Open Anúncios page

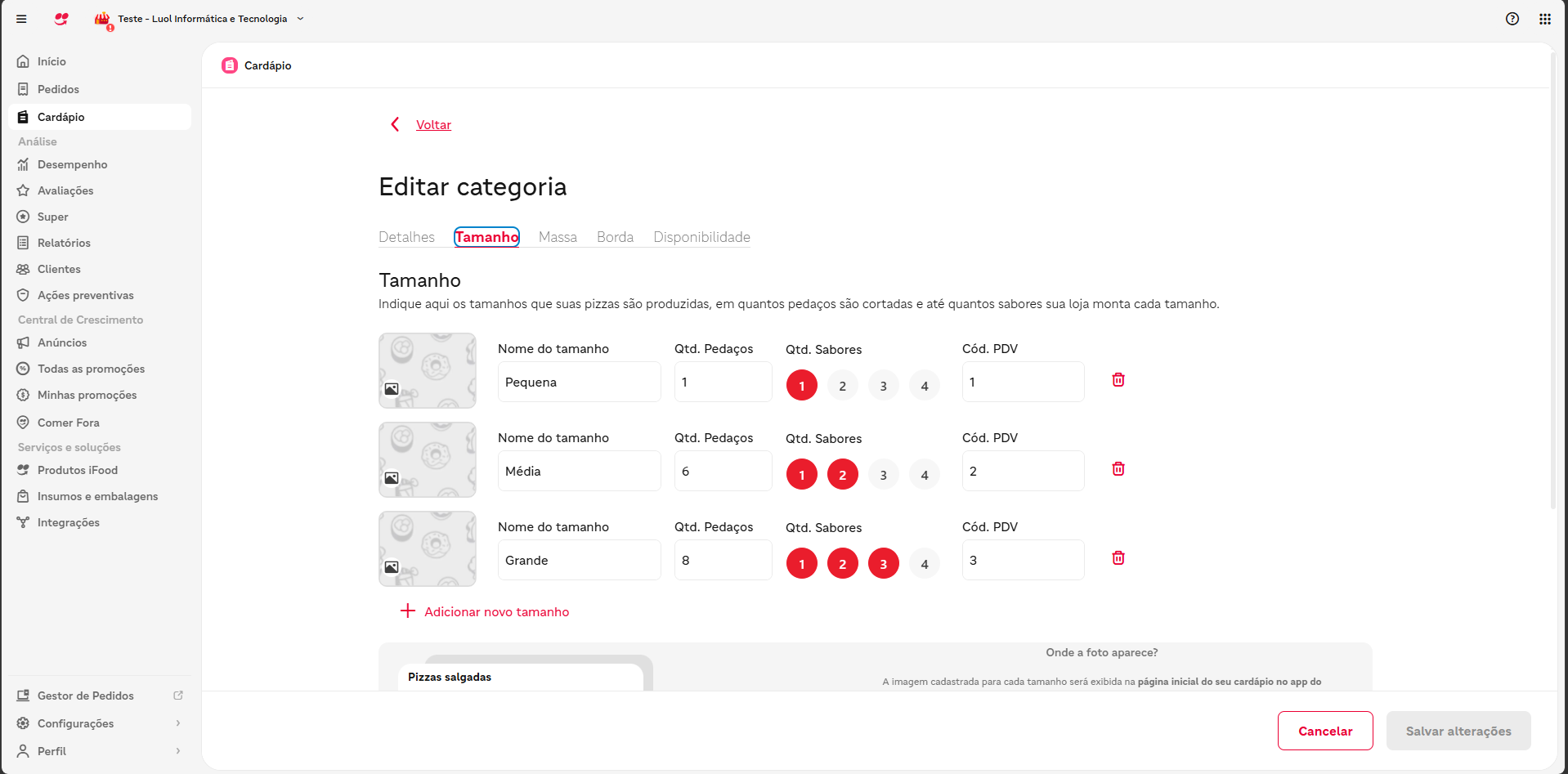[100, 342]
